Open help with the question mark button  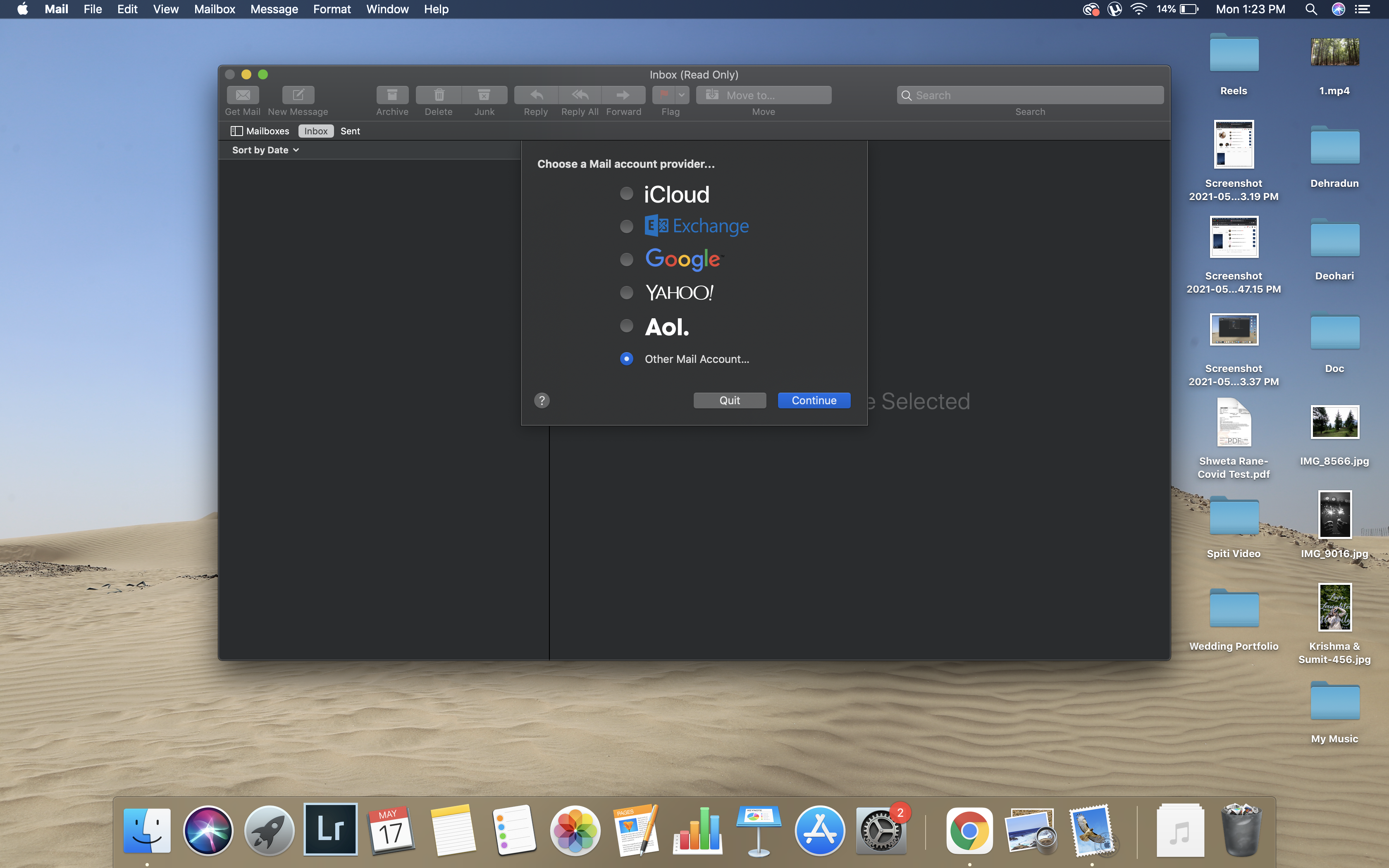coord(541,400)
